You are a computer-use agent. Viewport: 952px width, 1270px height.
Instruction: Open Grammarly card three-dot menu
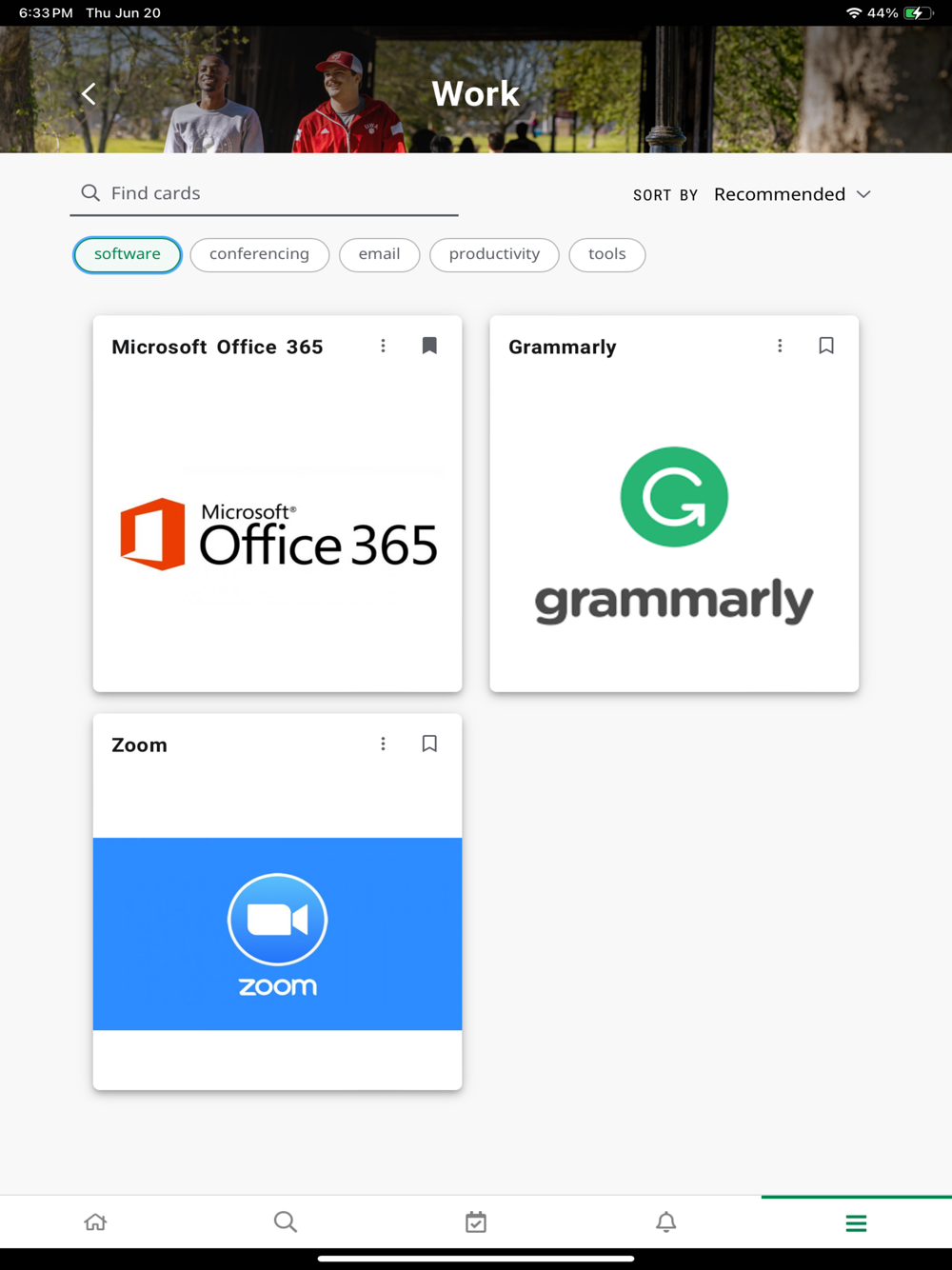(780, 346)
